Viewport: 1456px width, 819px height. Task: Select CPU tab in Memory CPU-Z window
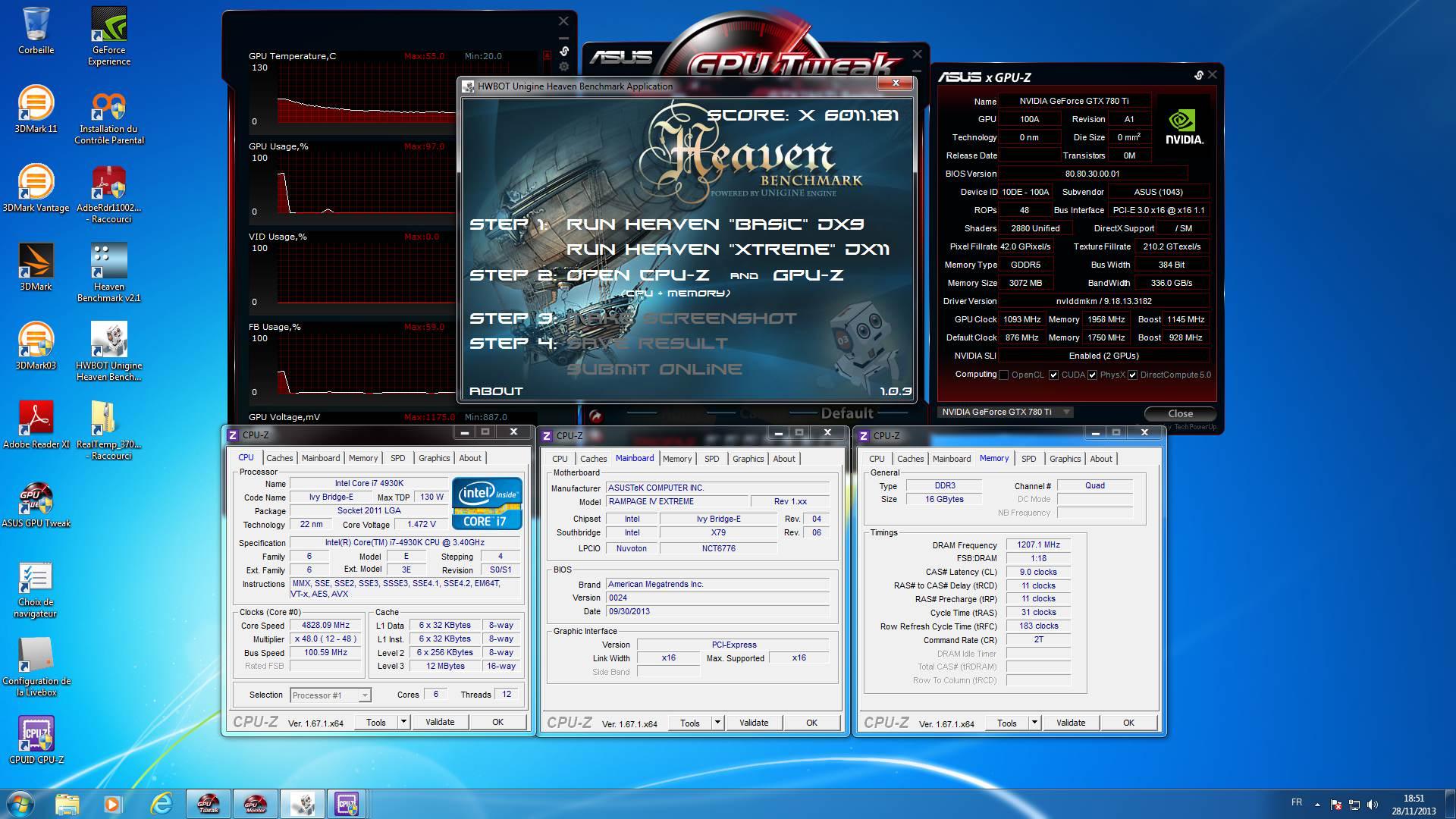point(877,459)
